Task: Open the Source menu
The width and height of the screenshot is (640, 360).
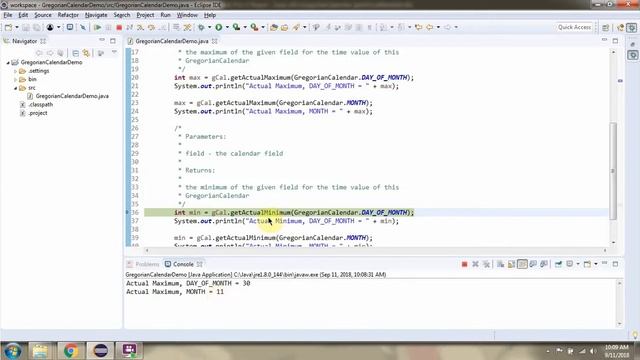Action: pyautogui.click(x=43, y=15)
